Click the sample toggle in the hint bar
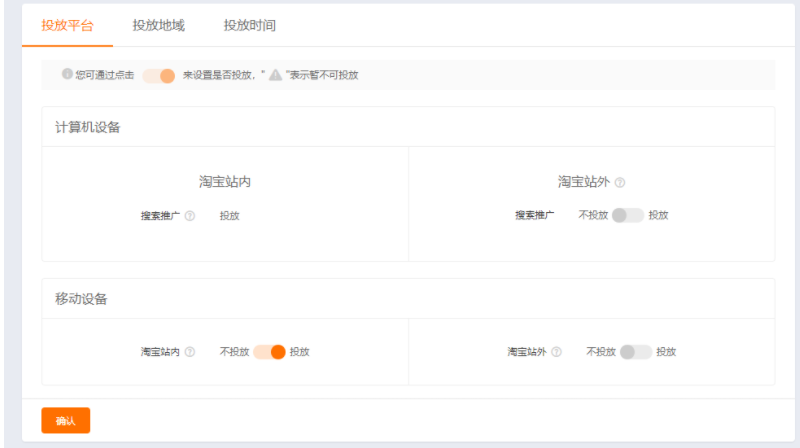The height and width of the screenshot is (448, 800). 159,75
